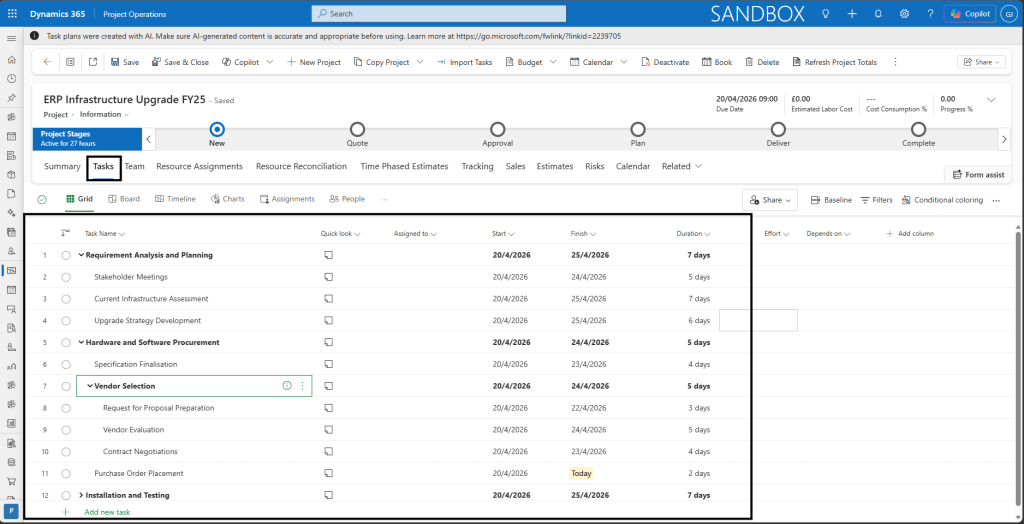Click the info icon on Vendor Selection row
Viewport: 1024px width, 524px height.
(x=287, y=386)
